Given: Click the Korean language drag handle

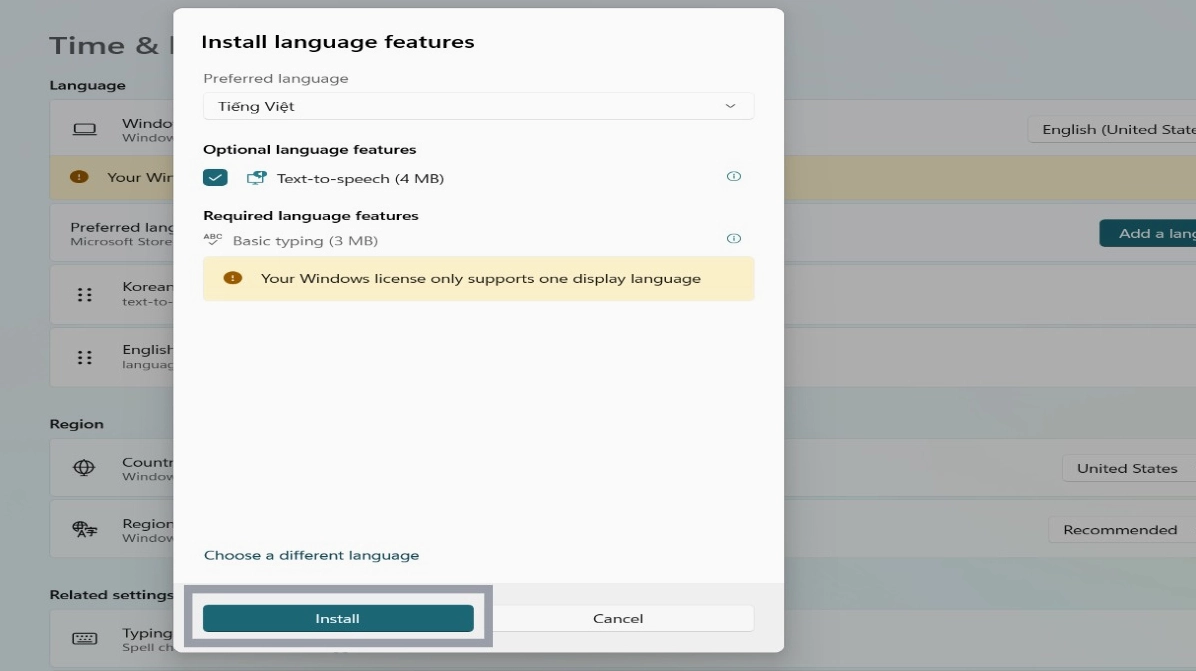Looking at the screenshot, I should (x=85, y=294).
